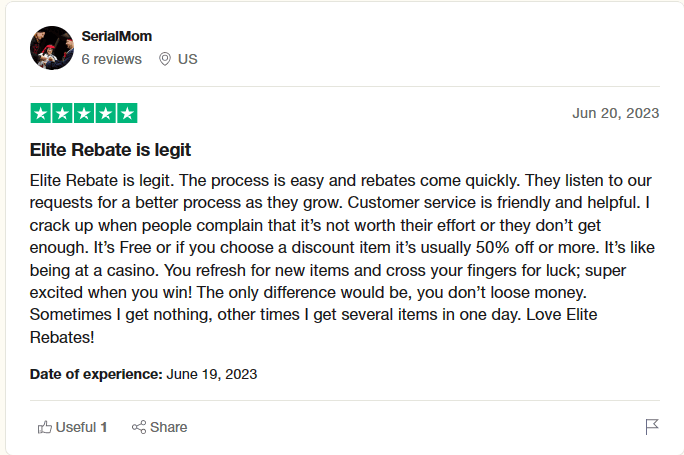Select the fourth green rating star

106,113
